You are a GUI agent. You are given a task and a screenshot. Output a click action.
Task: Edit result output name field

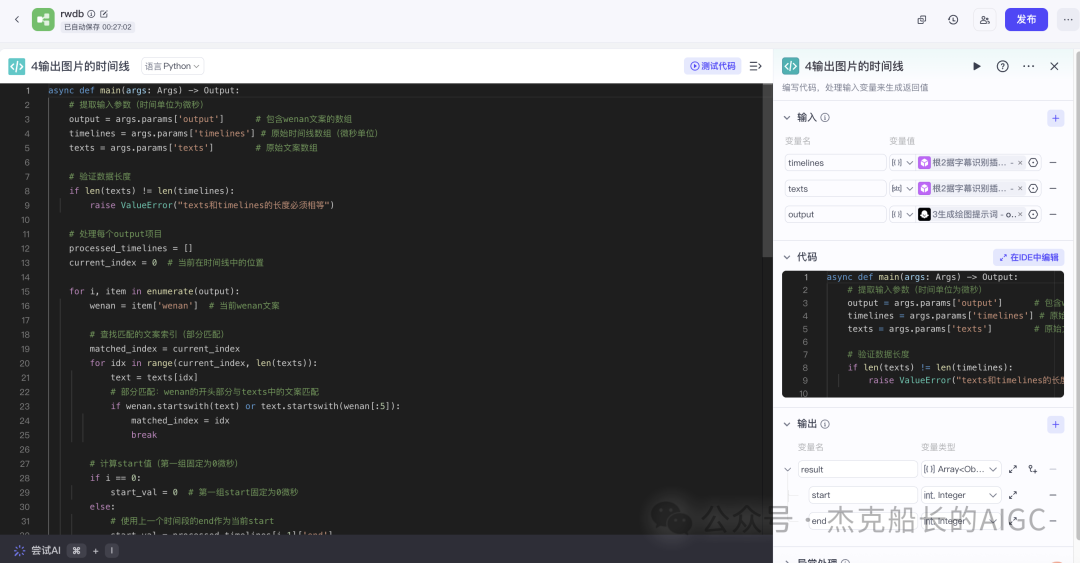pyautogui.click(x=858, y=469)
